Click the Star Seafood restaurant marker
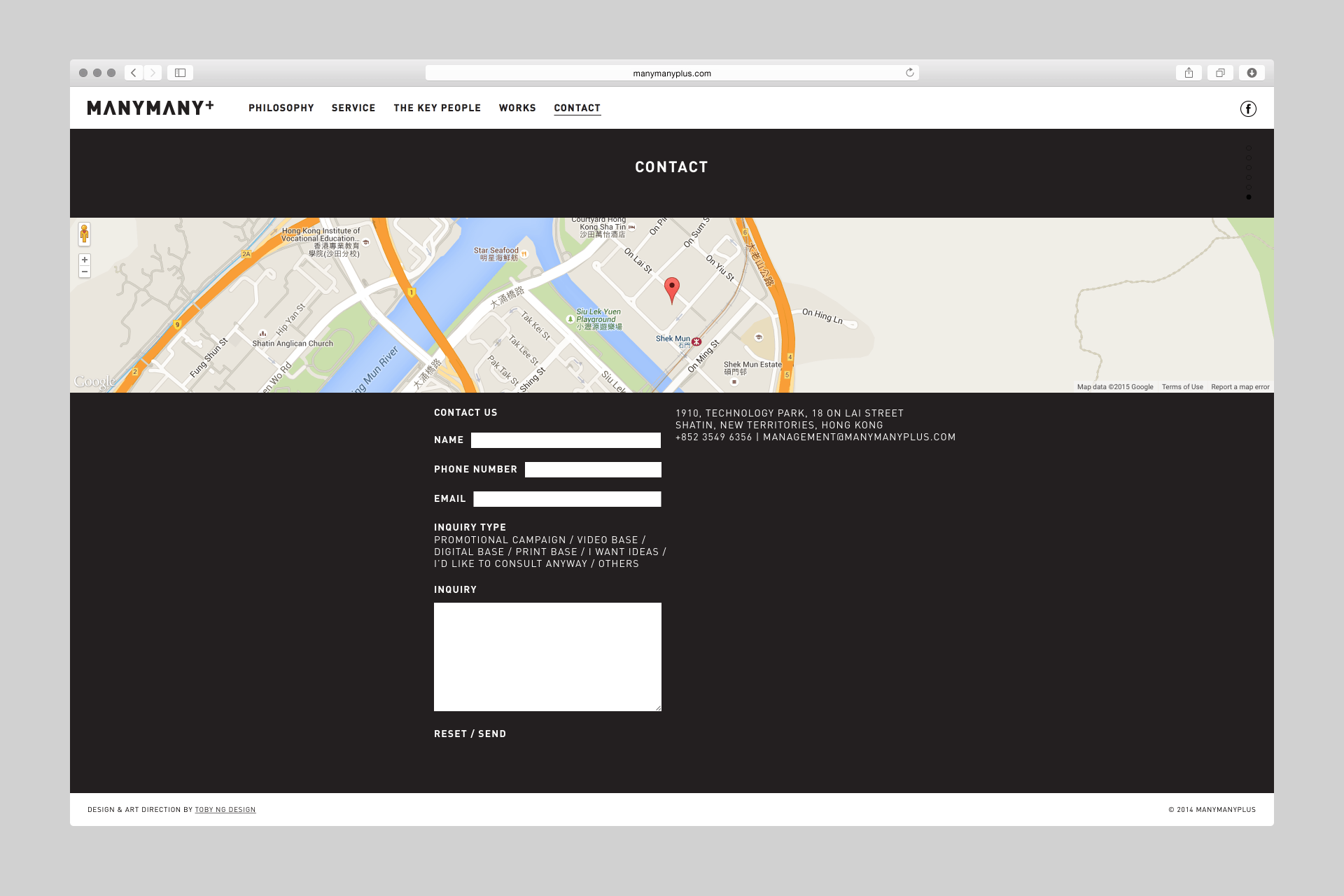Screen dimensions: 1344x896 (524, 254)
